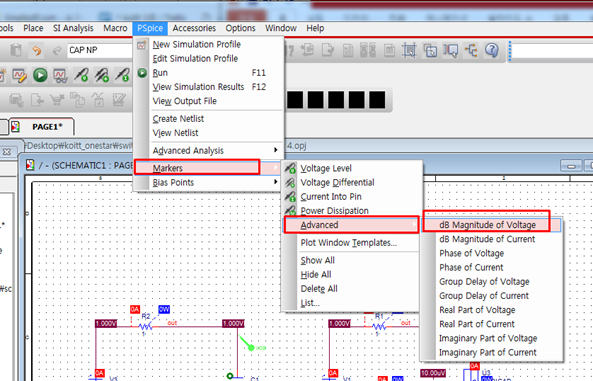The image size is (593, 381).
Task: Click the Edit Simulation Profile toolbar icon
Action: 19,75
